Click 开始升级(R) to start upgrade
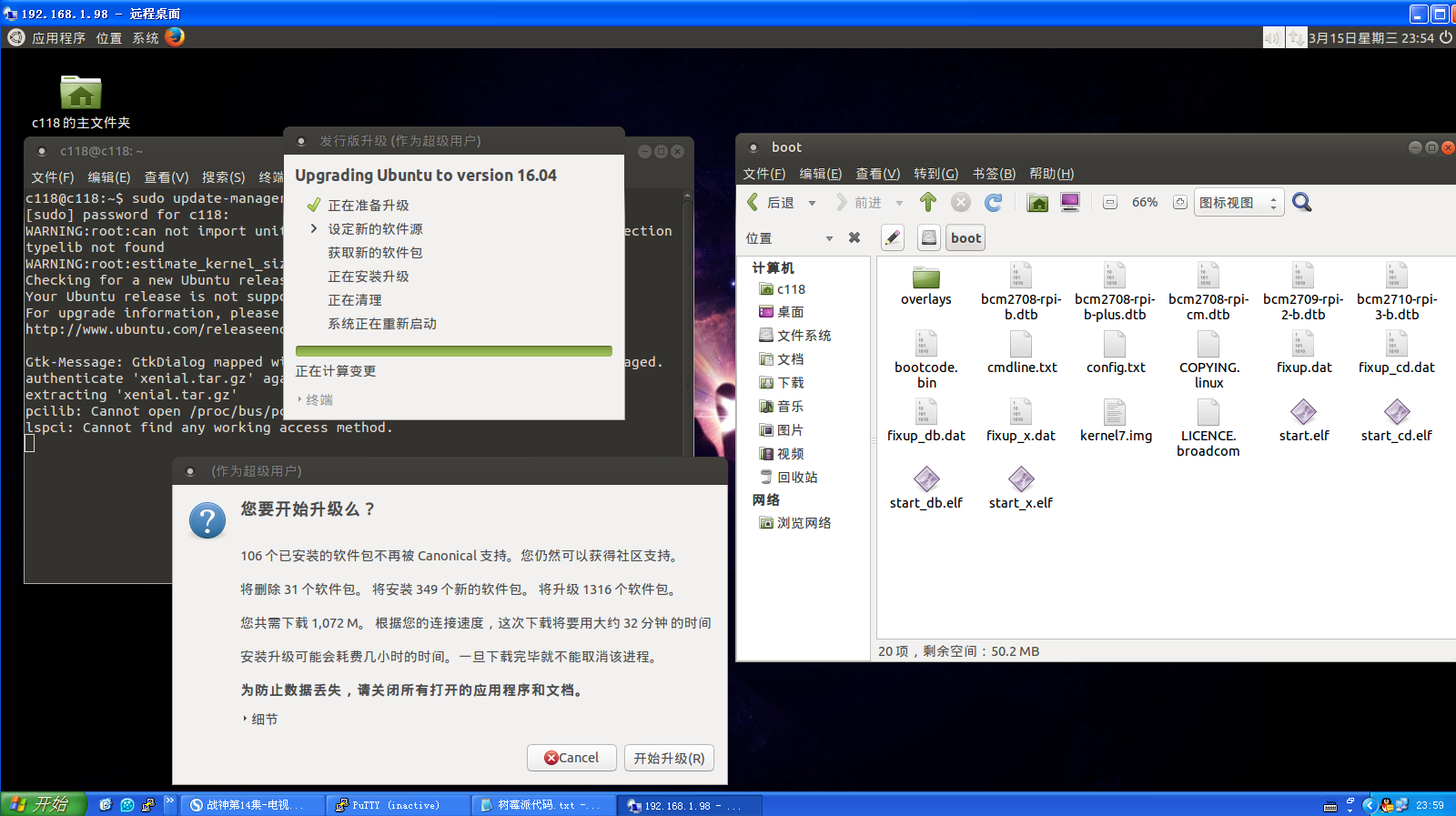This screenshot has height=816, width=1456. click(x=669, y=758)
